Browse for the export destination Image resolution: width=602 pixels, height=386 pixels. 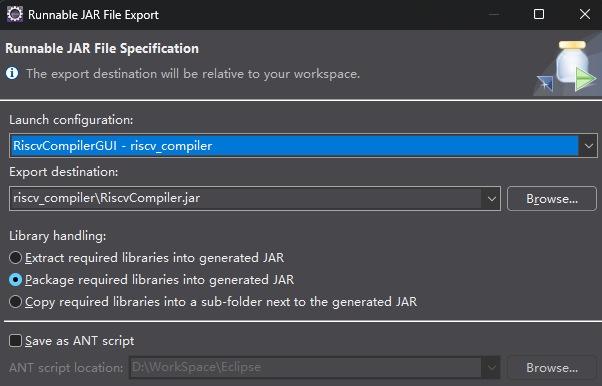pos(552,199)
